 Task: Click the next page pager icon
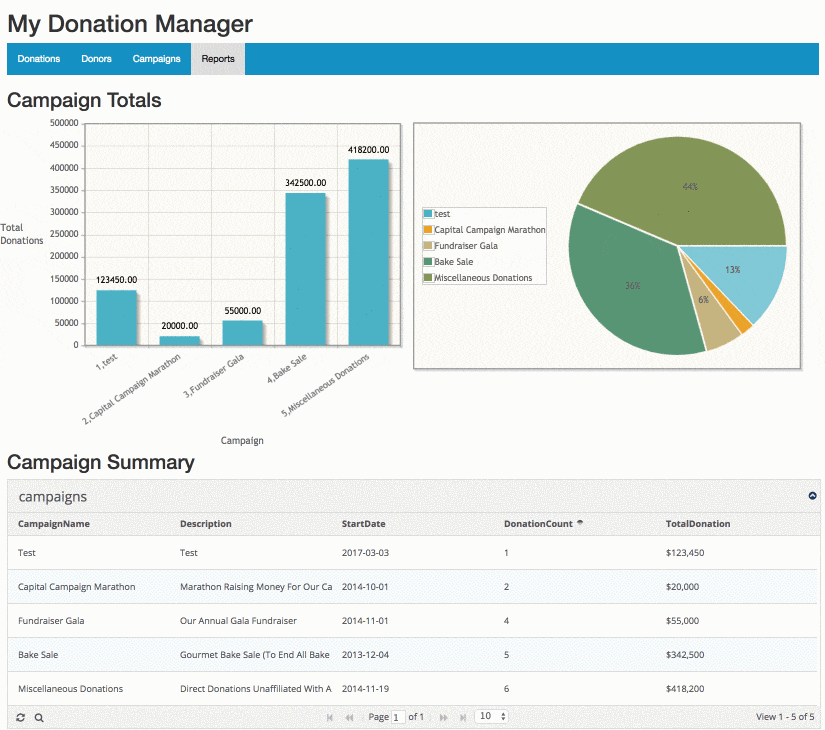click(x=444, y=717)
